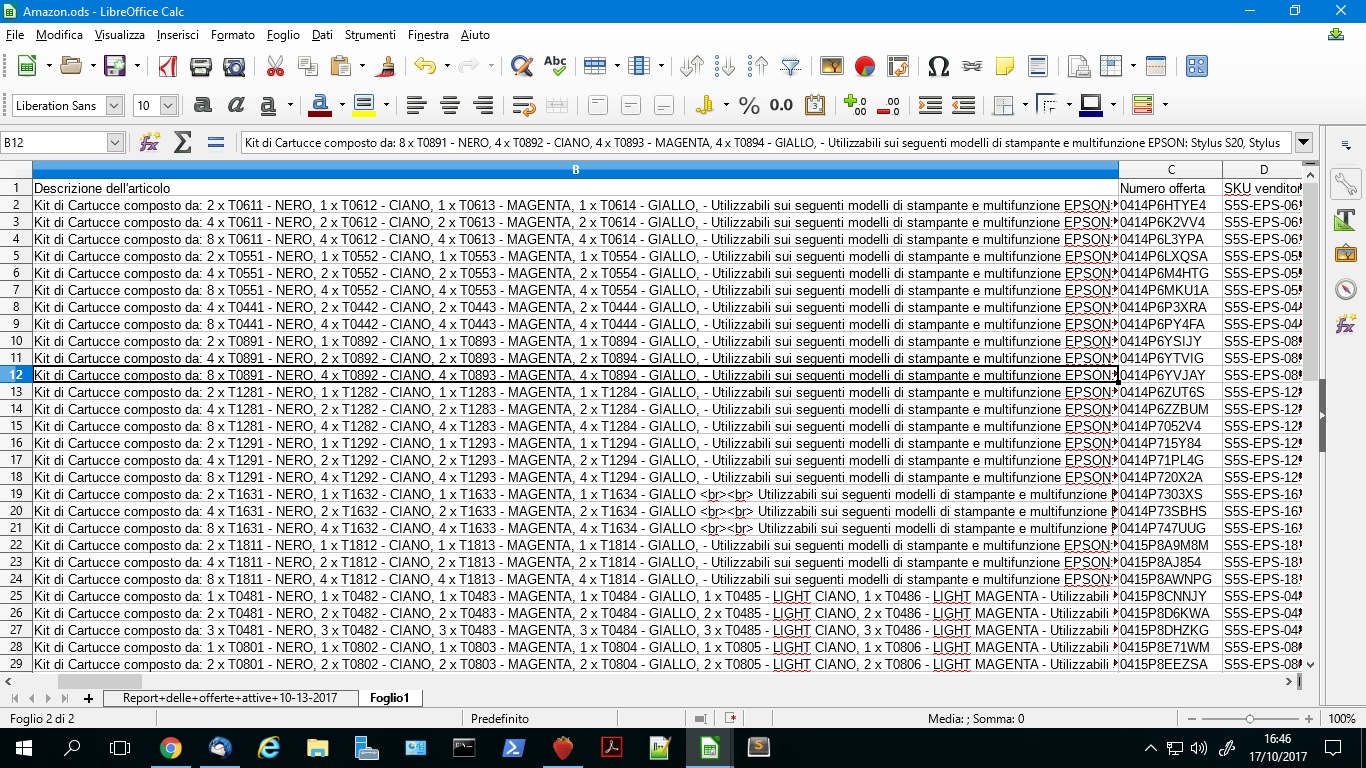The width and height of the screenshot is (1366, 768).
Task: Insert a chart using the pie chart icon
Action: point(865,66)
